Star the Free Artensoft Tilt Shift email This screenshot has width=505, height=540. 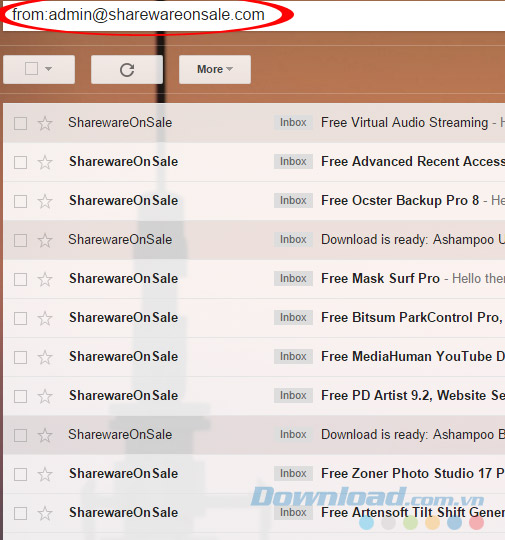point(45,513)
